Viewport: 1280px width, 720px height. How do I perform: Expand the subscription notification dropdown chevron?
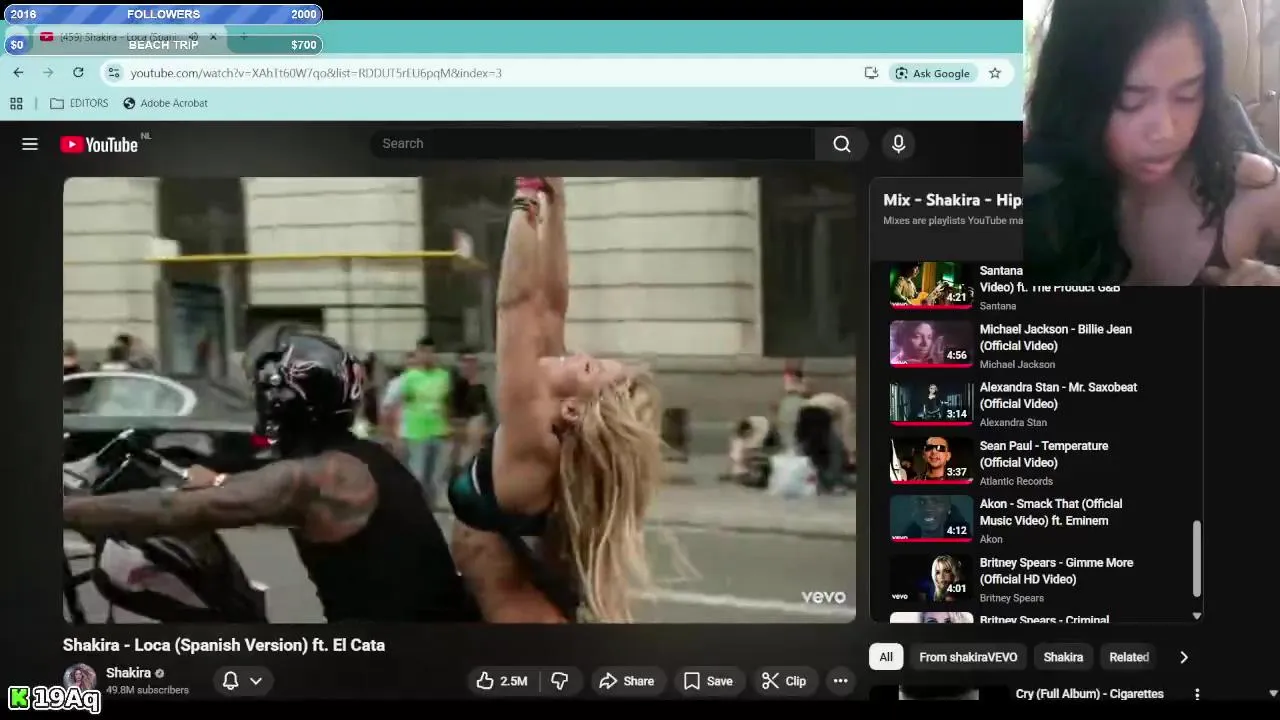click(256, 681)
